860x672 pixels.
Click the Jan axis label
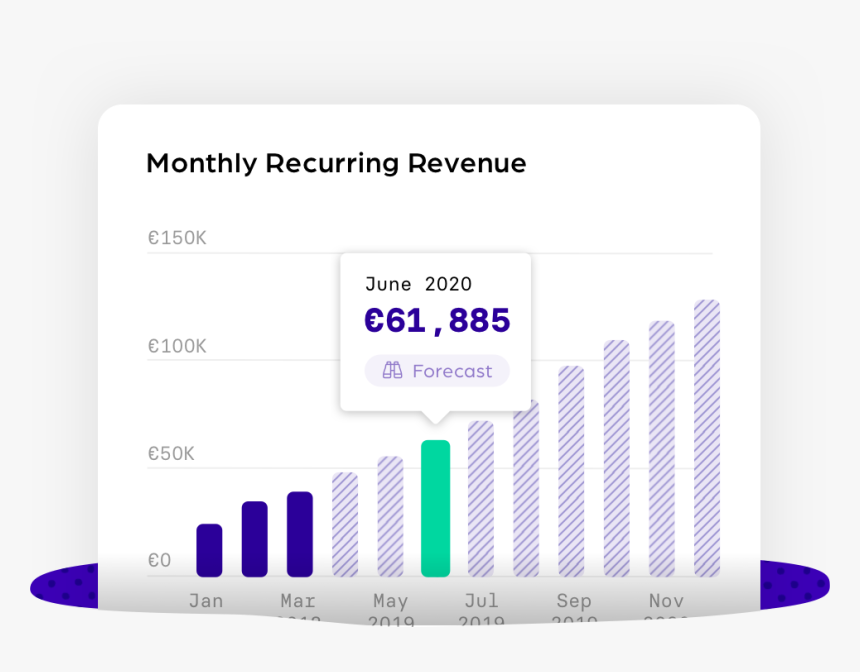(x=206, y=601)
